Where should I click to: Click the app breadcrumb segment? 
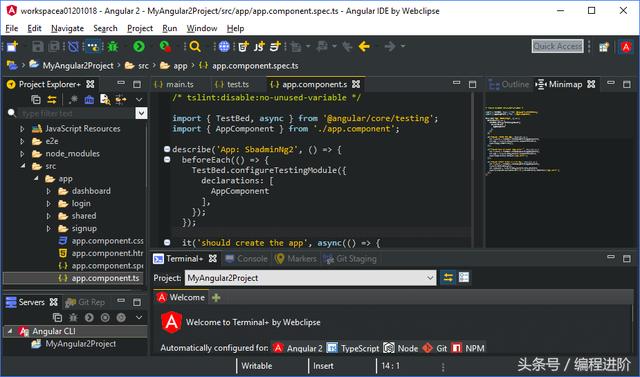[180, 66]
